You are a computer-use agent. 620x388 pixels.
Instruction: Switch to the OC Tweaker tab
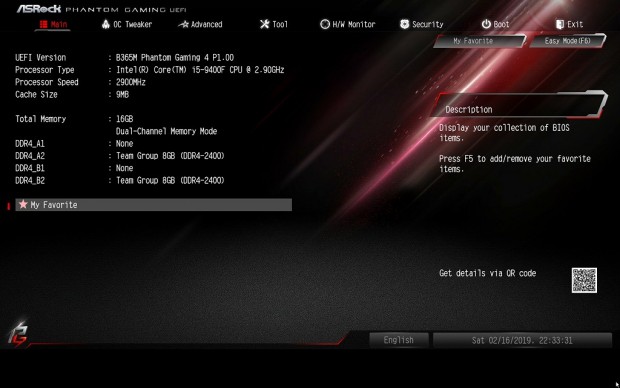(x=127, y=25)
